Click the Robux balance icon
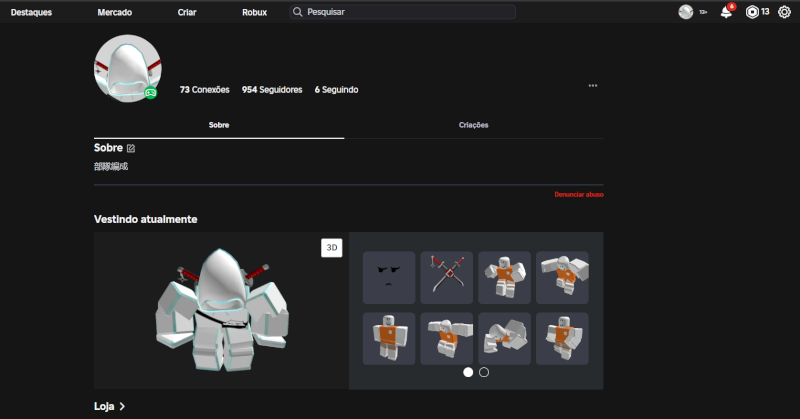The width and height of the screenshot is (800, 419). 752,12
